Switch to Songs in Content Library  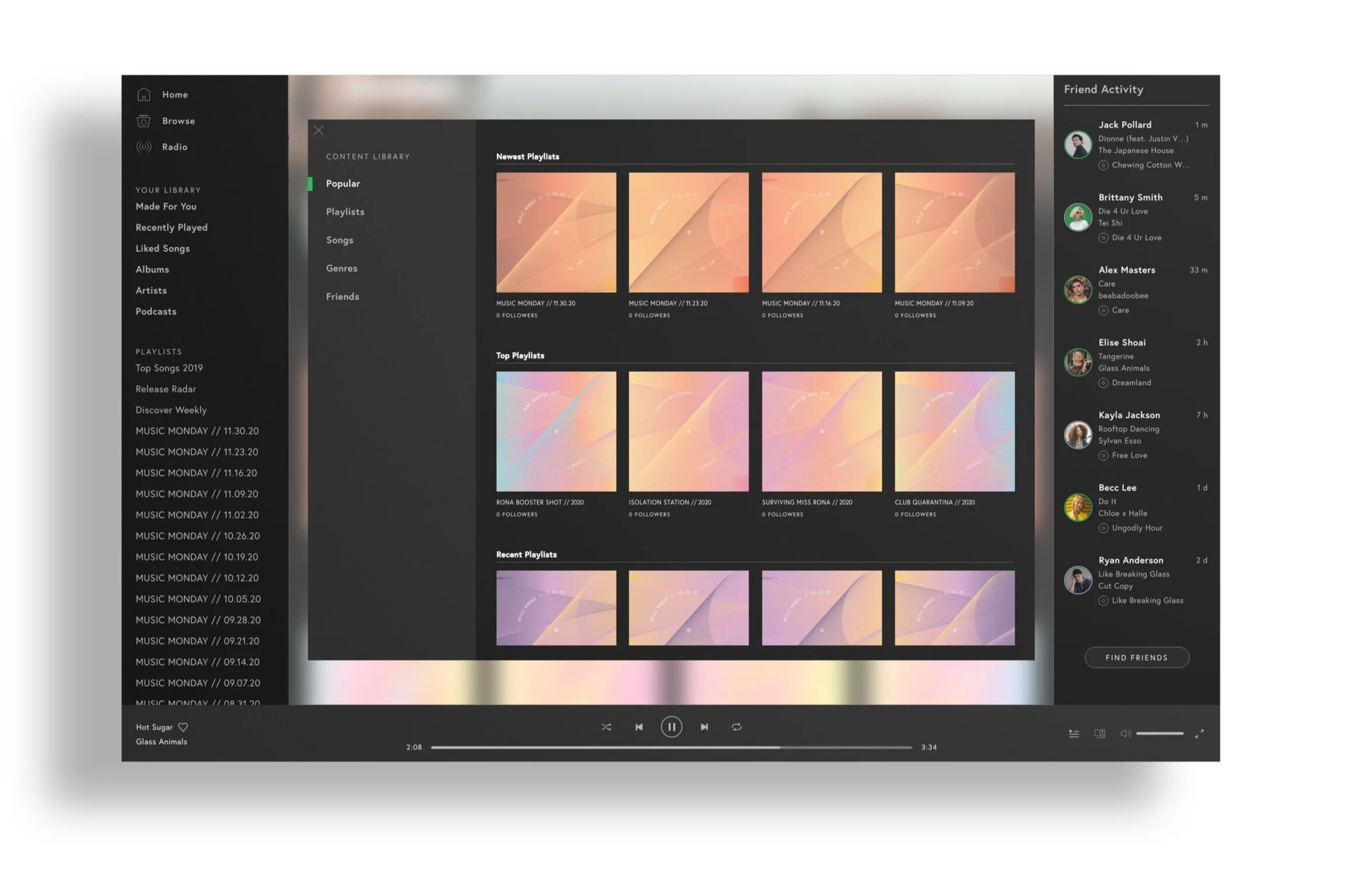click(340, 240)
